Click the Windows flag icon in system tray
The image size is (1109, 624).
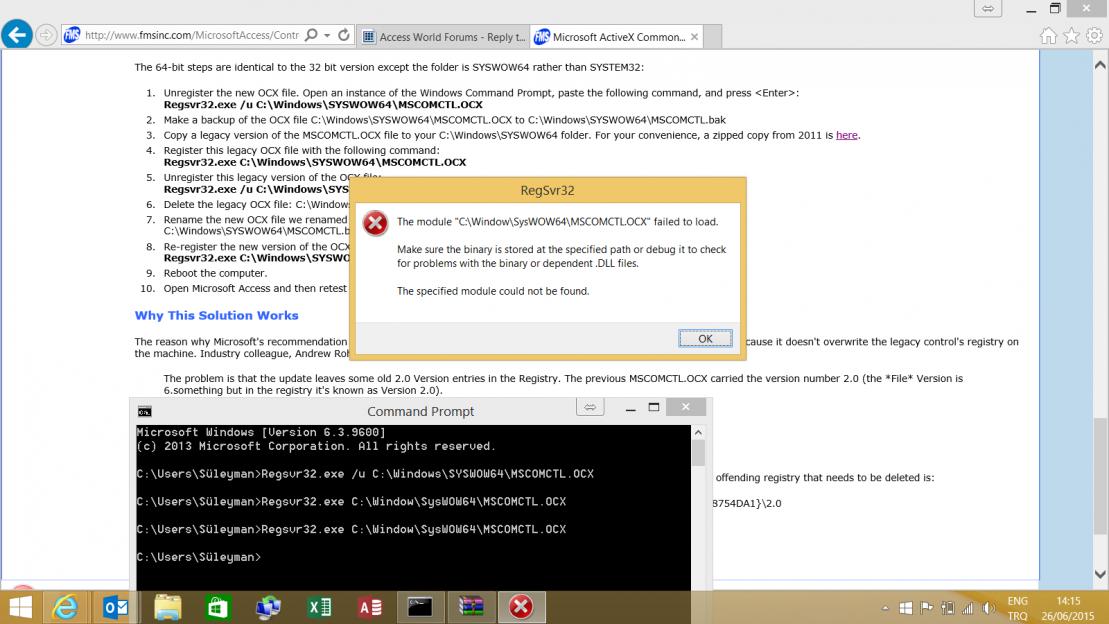pos(905,608)
